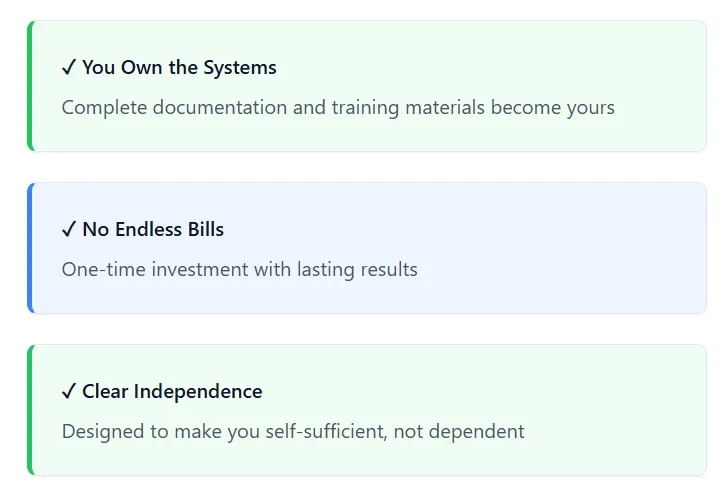722x499 pixels.
Task: Click the blue left border of the Bills card
Action: pyautogui.click(x=30, y=248)
